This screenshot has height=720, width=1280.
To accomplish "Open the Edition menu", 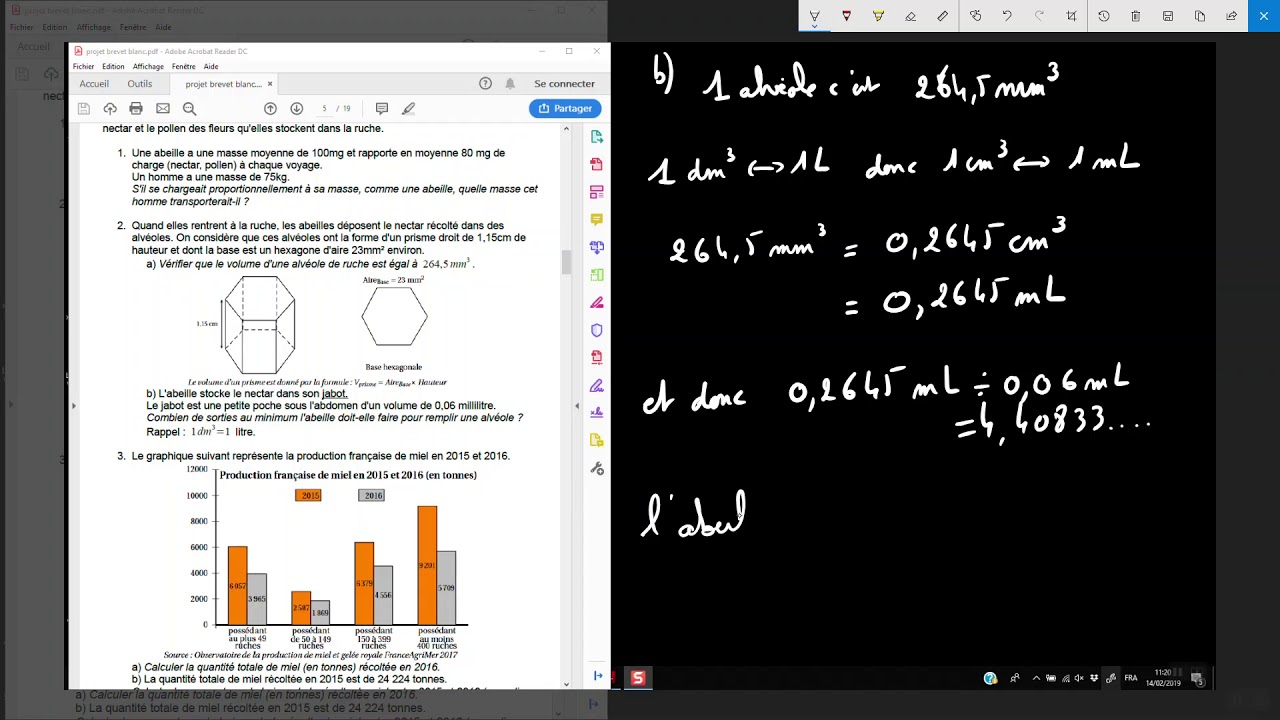I will coord(113,67).
